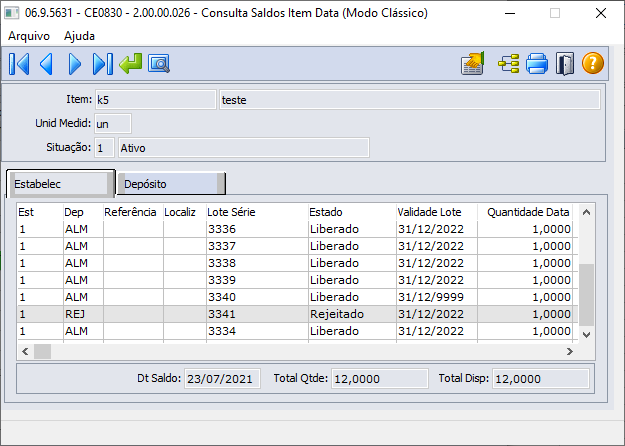
Task: Open the orange help question icon
Action: pos(593,63)
